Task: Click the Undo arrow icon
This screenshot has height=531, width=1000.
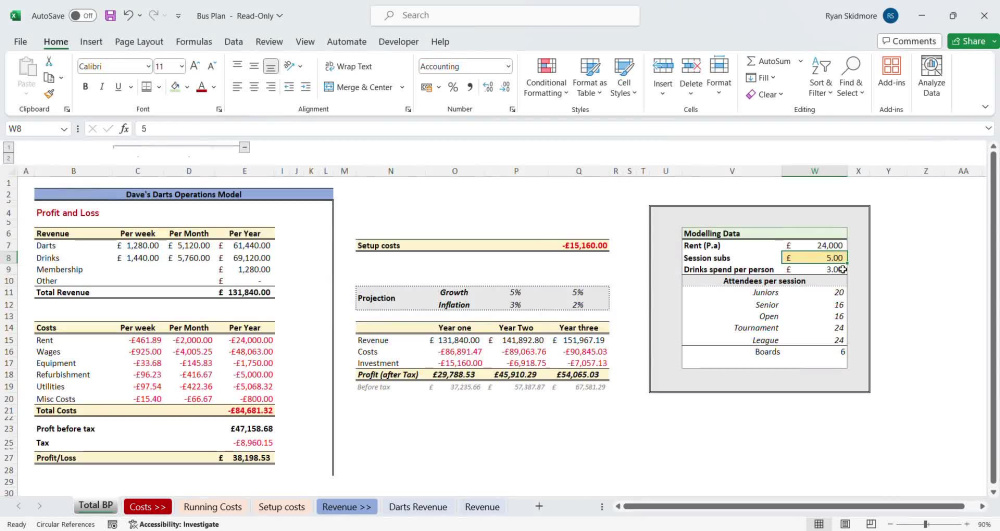Action: (129, 15)
